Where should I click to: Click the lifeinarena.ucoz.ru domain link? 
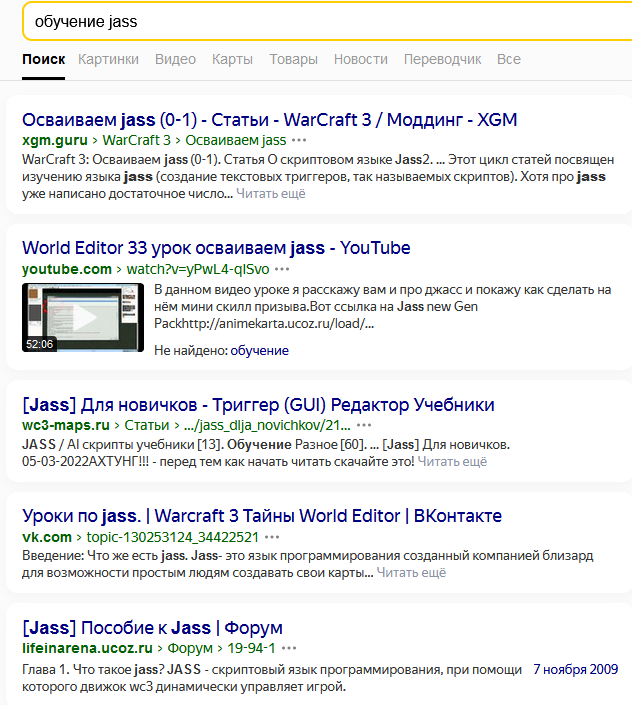pyautogui.click(x=87, y=648)
